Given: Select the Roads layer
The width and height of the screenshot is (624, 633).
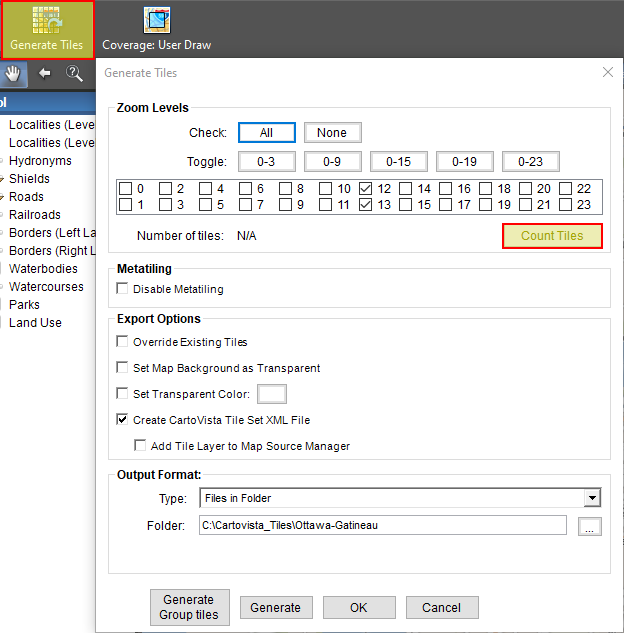Looking at the screenshot, I should (x=26, y=197).
